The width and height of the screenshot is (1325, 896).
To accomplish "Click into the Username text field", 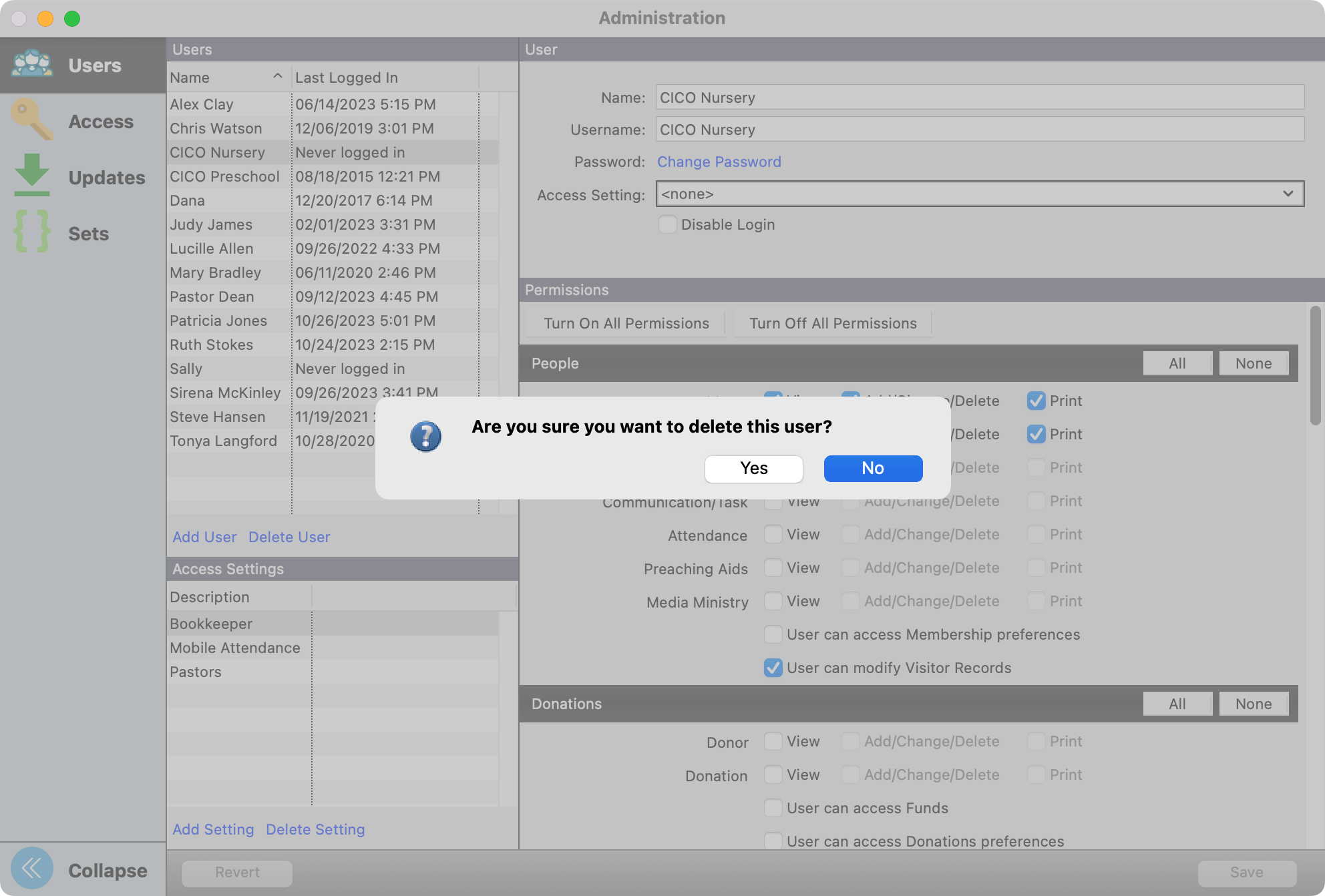I will [979, 130].
